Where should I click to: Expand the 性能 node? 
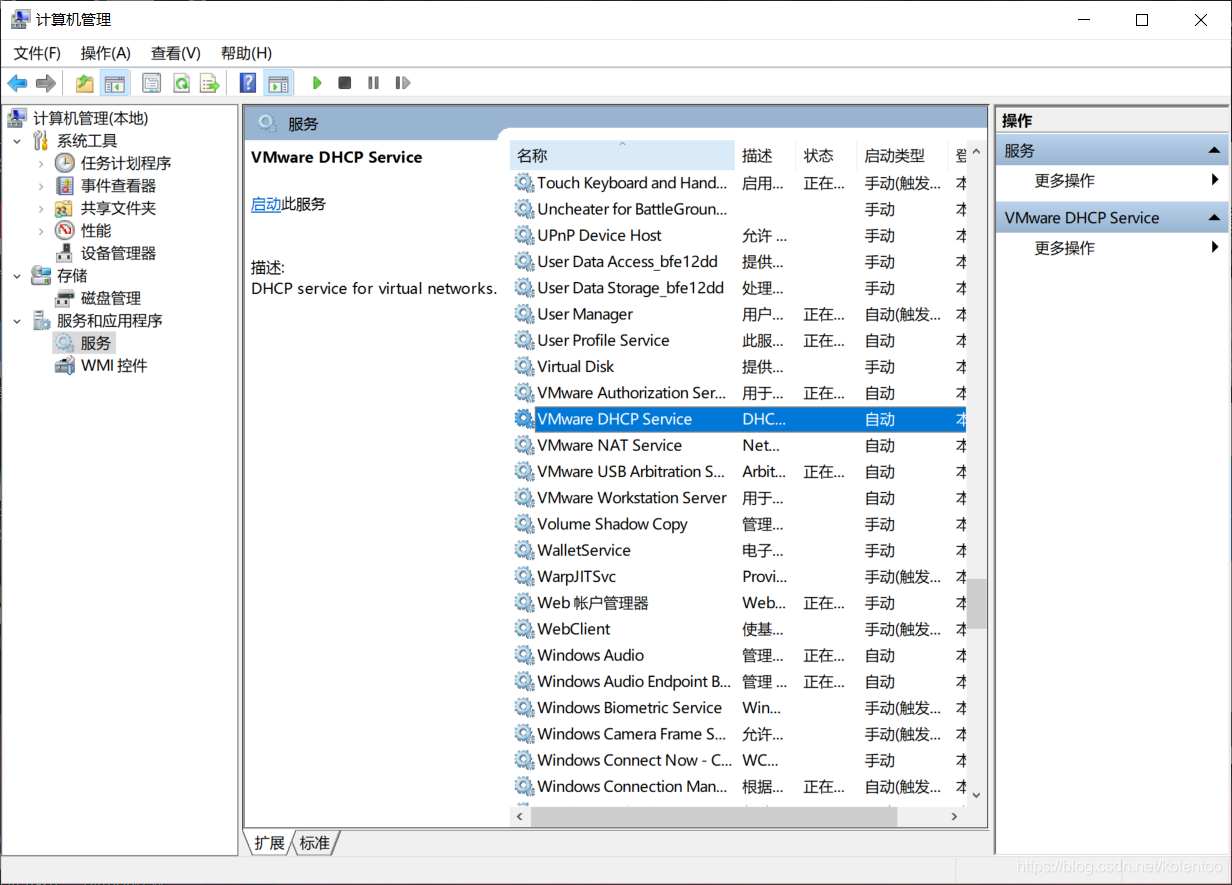pos(41,231)
